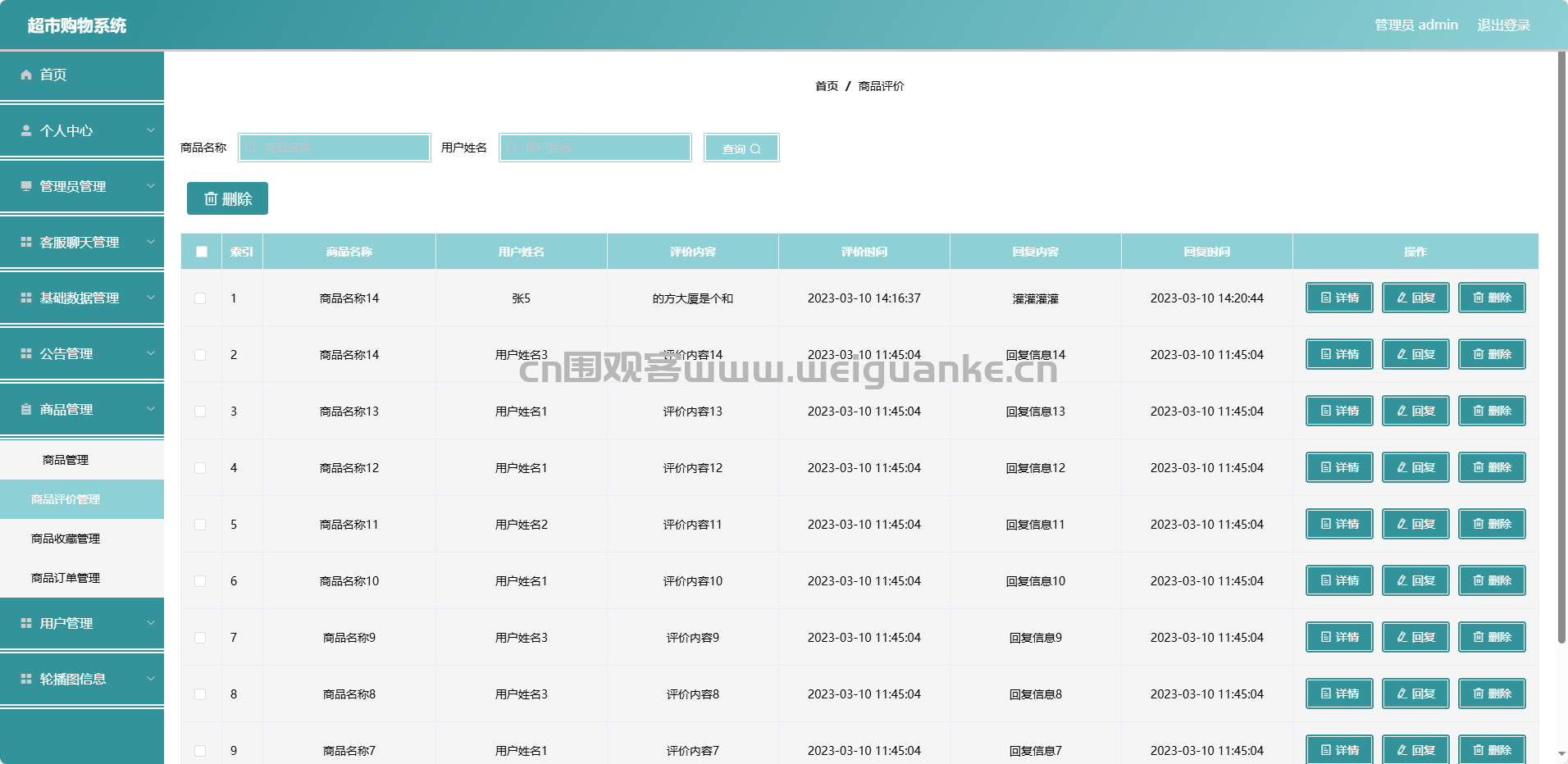Click the 商品名称 search input field
Screen dimensions: 1568x764
335,148
